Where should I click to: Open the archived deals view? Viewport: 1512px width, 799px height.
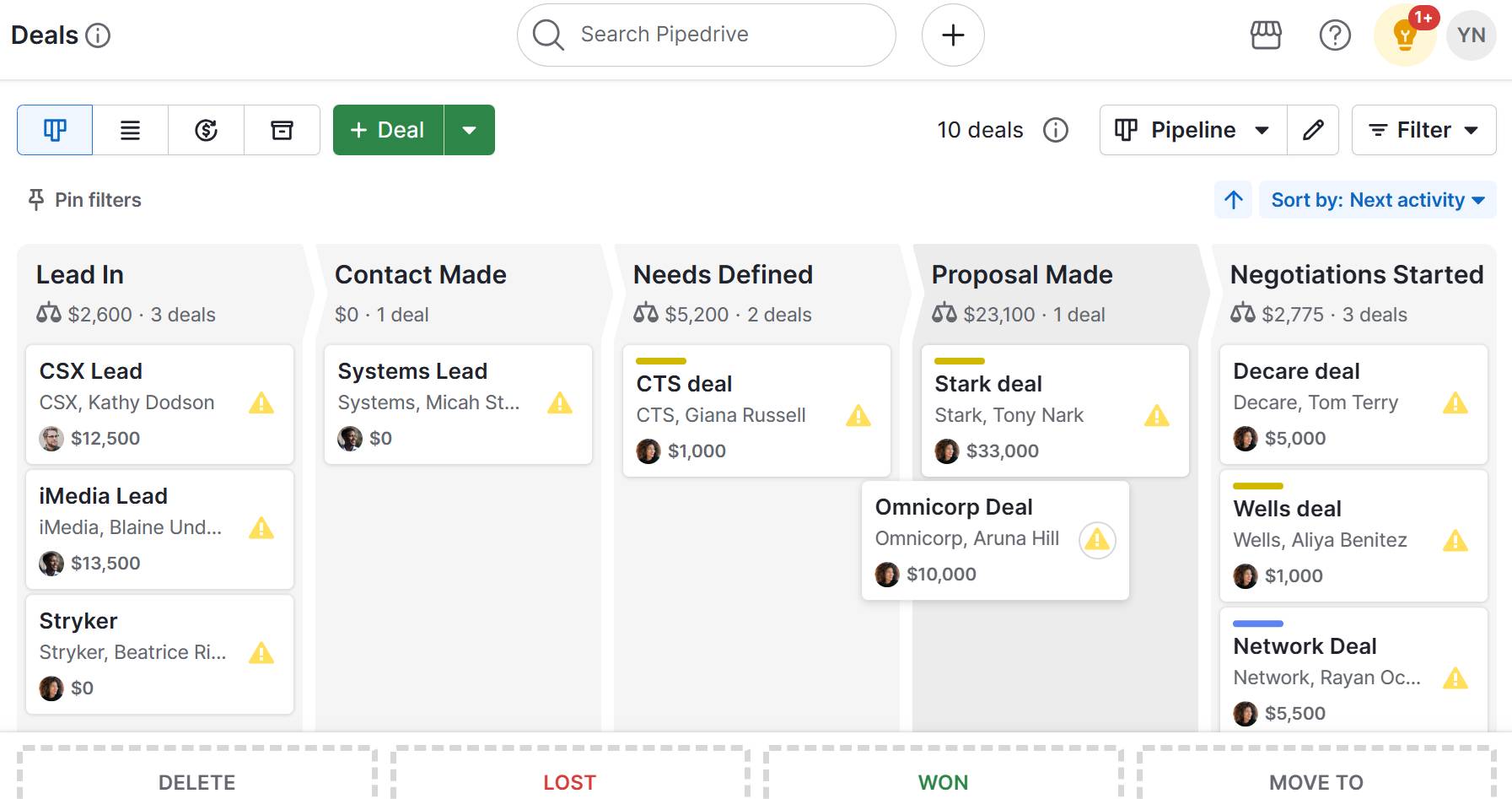coord(282,130)
